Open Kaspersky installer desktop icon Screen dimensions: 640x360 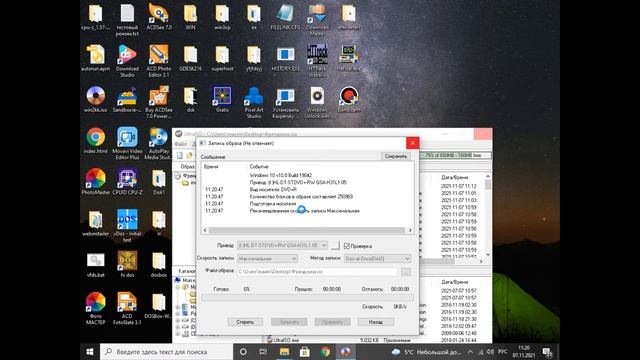tap(285, 102)
